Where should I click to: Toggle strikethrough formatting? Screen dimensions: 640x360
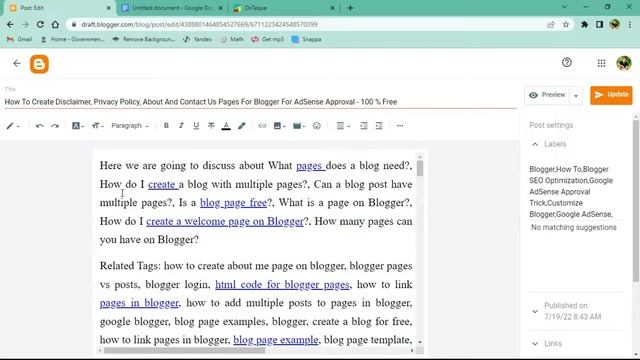click(211, 126)
